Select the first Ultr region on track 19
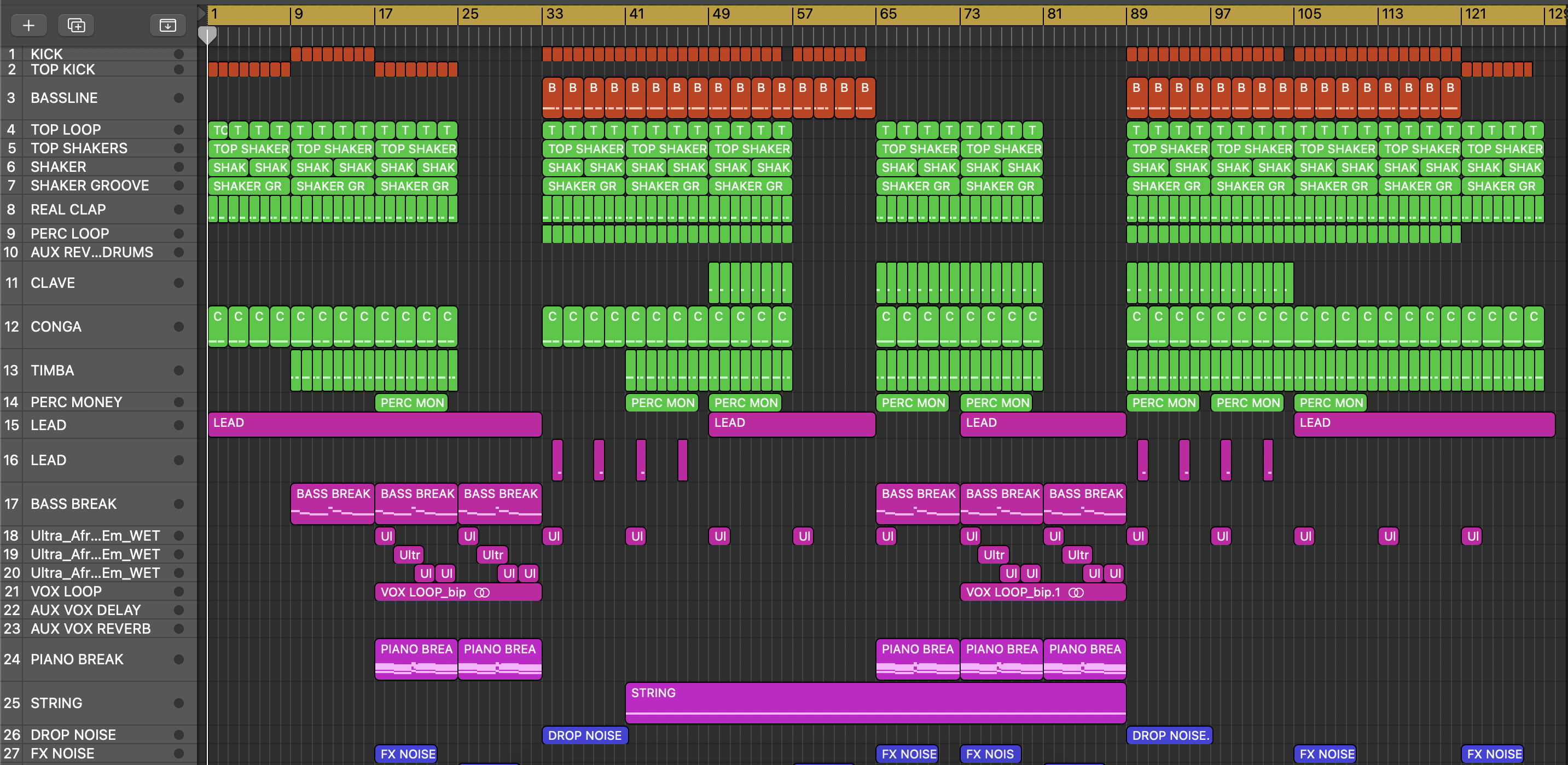 409,554
